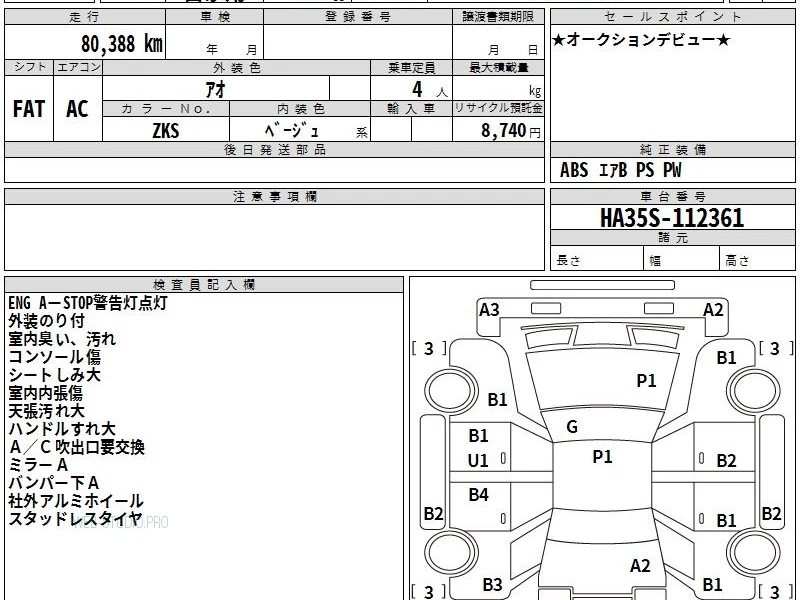Click the 注意事項欄 header
Screen dimensions: 800x600
tap(274, 196)
